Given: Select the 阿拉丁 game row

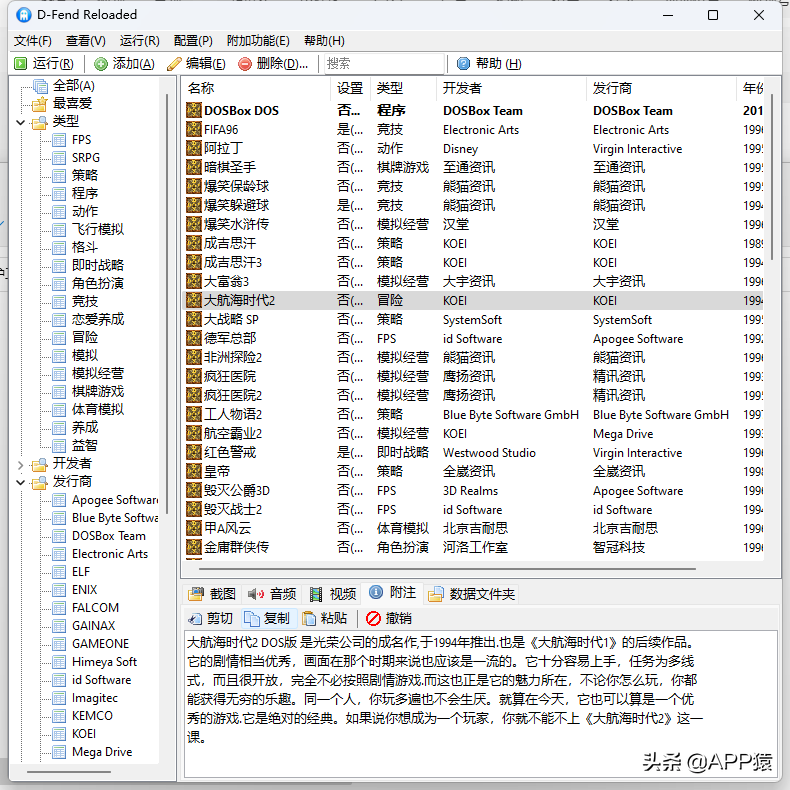Looking at the screenshot, I should [473, 149].
